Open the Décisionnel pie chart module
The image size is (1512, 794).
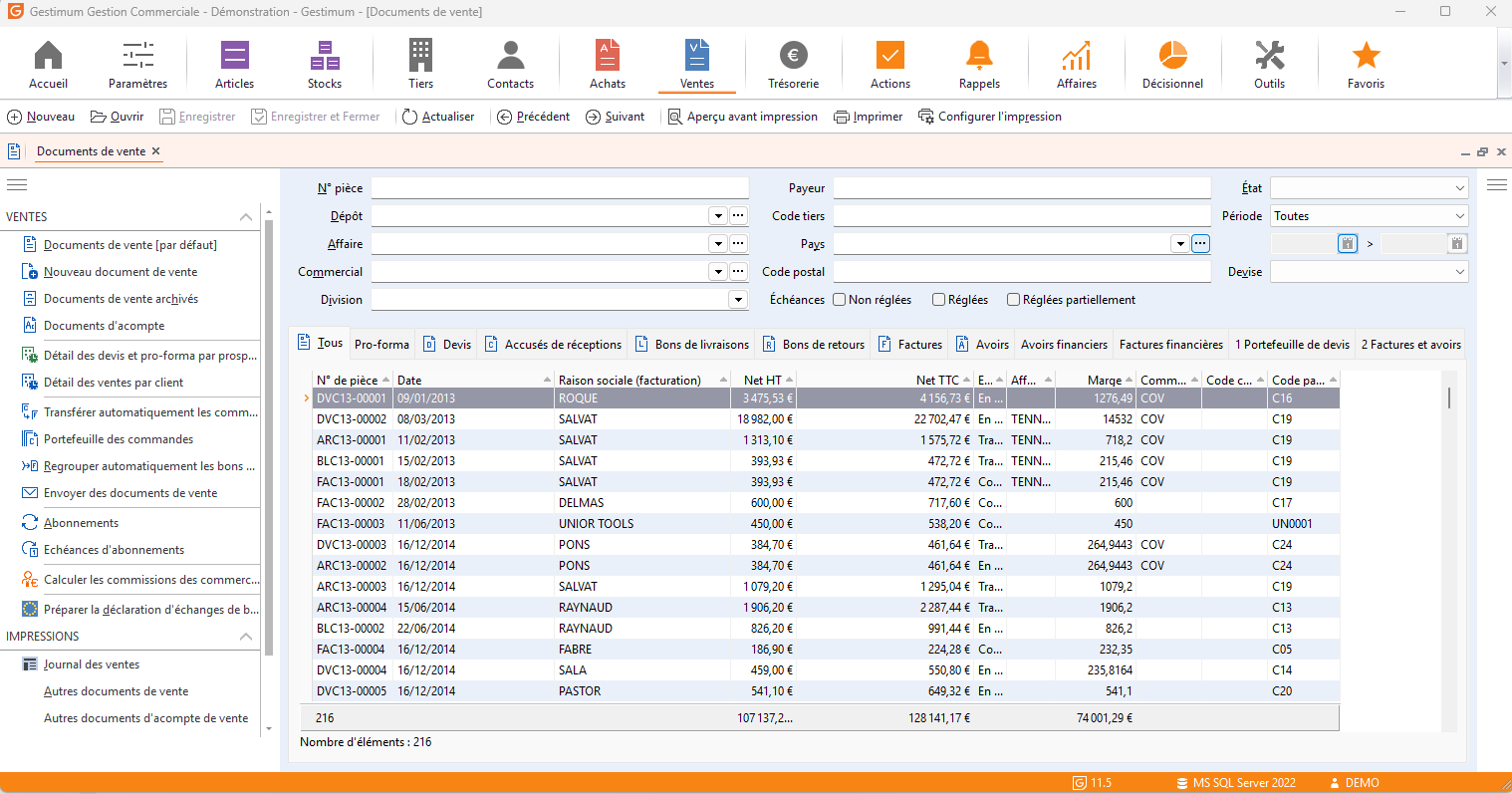point(1172,65)
